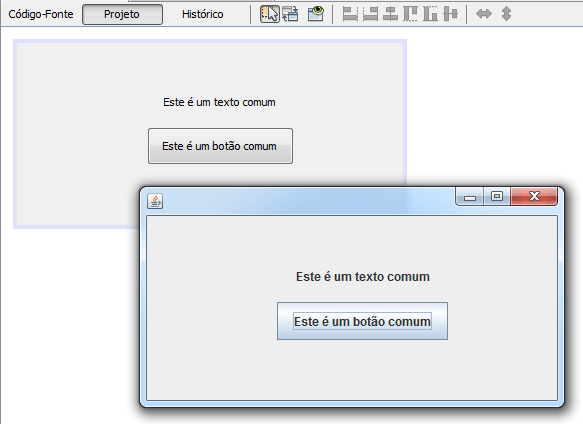The height and width of the screenshot is (424, 583).
Task: Open the Java icon window menu in the preview title bar
Action: [x=155, y=201]
